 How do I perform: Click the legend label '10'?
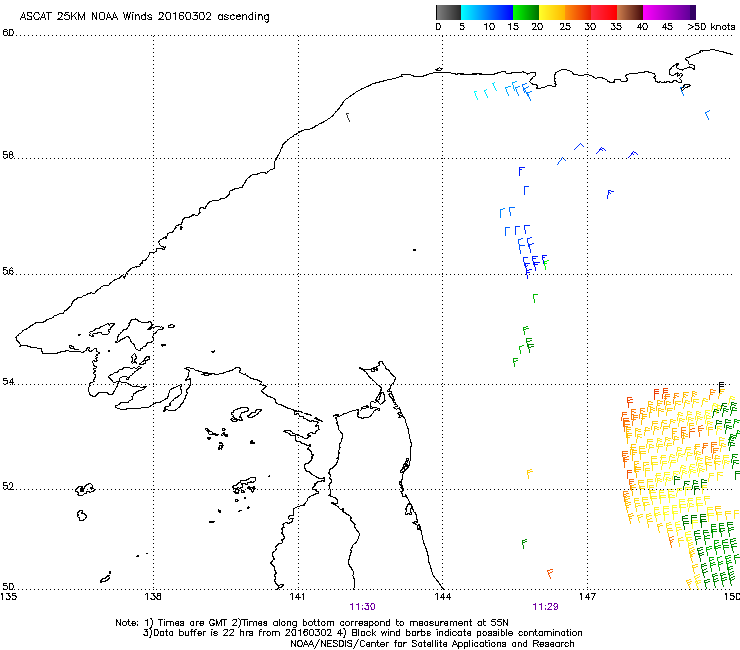click(489, 27)
